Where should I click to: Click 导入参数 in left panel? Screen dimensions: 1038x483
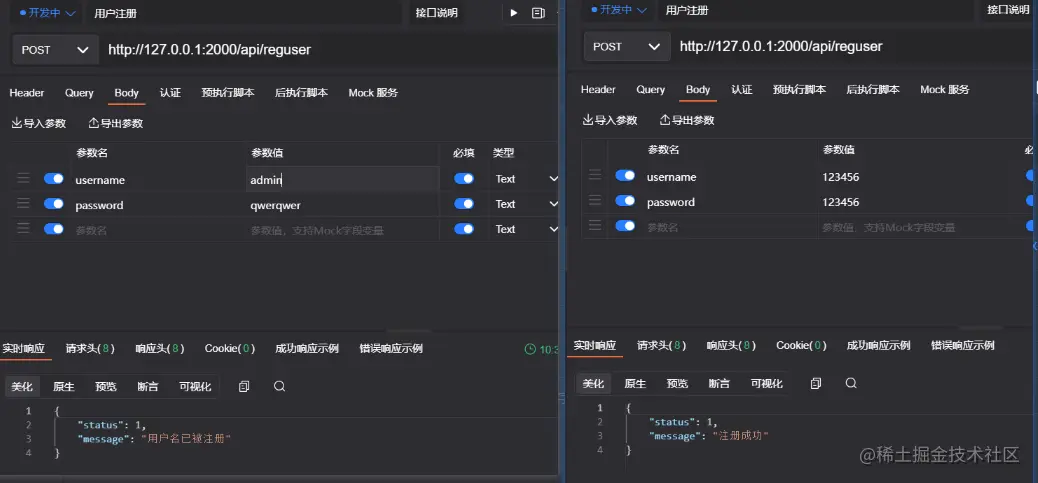pyautogui.click(x=38, y=123)
